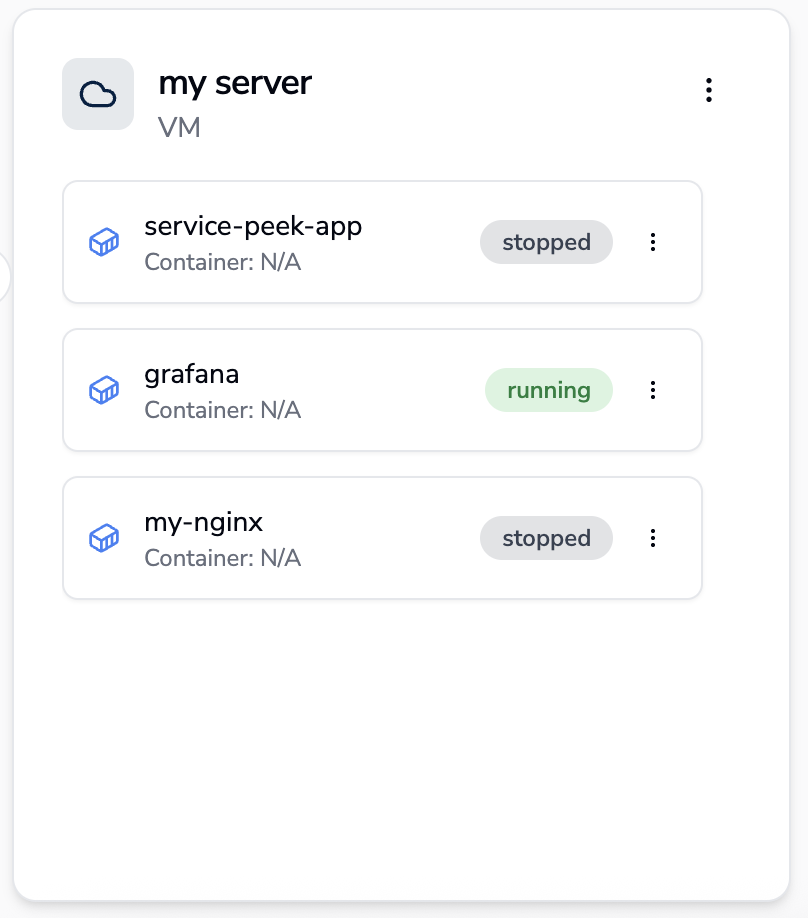Image resolution: width=808 pixels, height=918 pixels.
Task: Click Container: N/A text under service-peek-app
Action: pyautogui.click(x=222, y=262)
